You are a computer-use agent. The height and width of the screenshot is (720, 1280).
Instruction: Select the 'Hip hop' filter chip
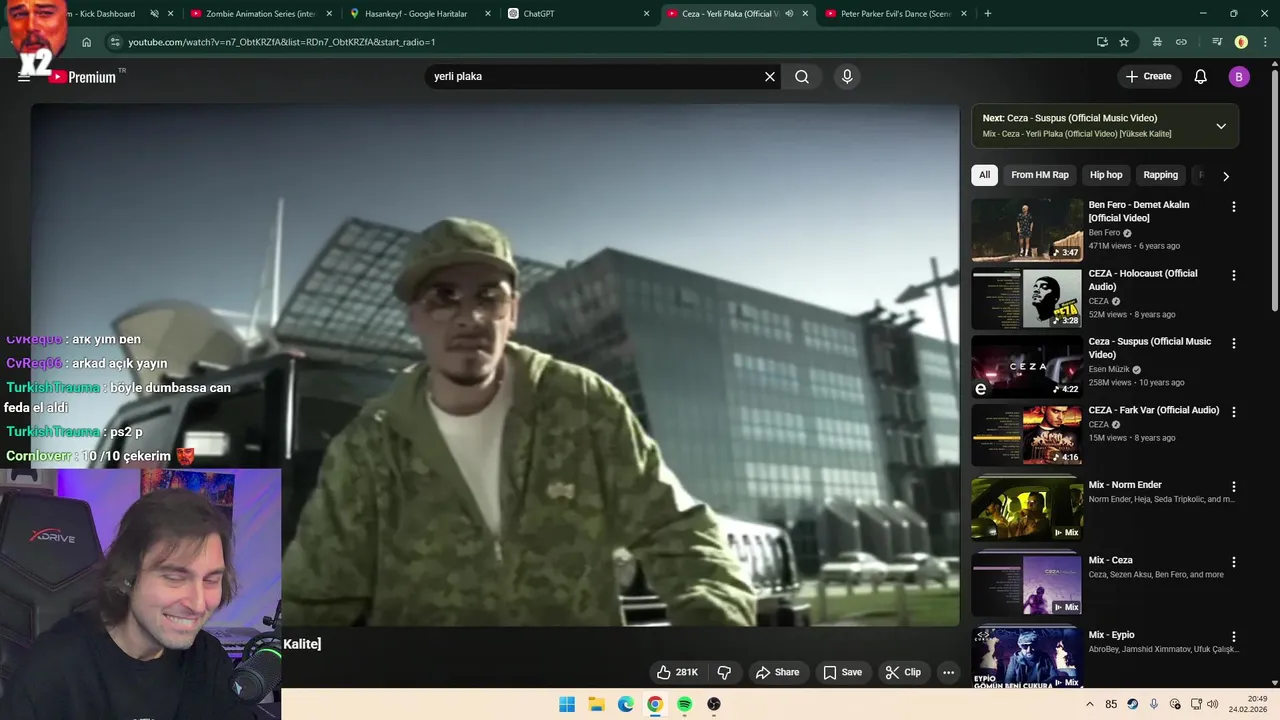coord(1105,175)
